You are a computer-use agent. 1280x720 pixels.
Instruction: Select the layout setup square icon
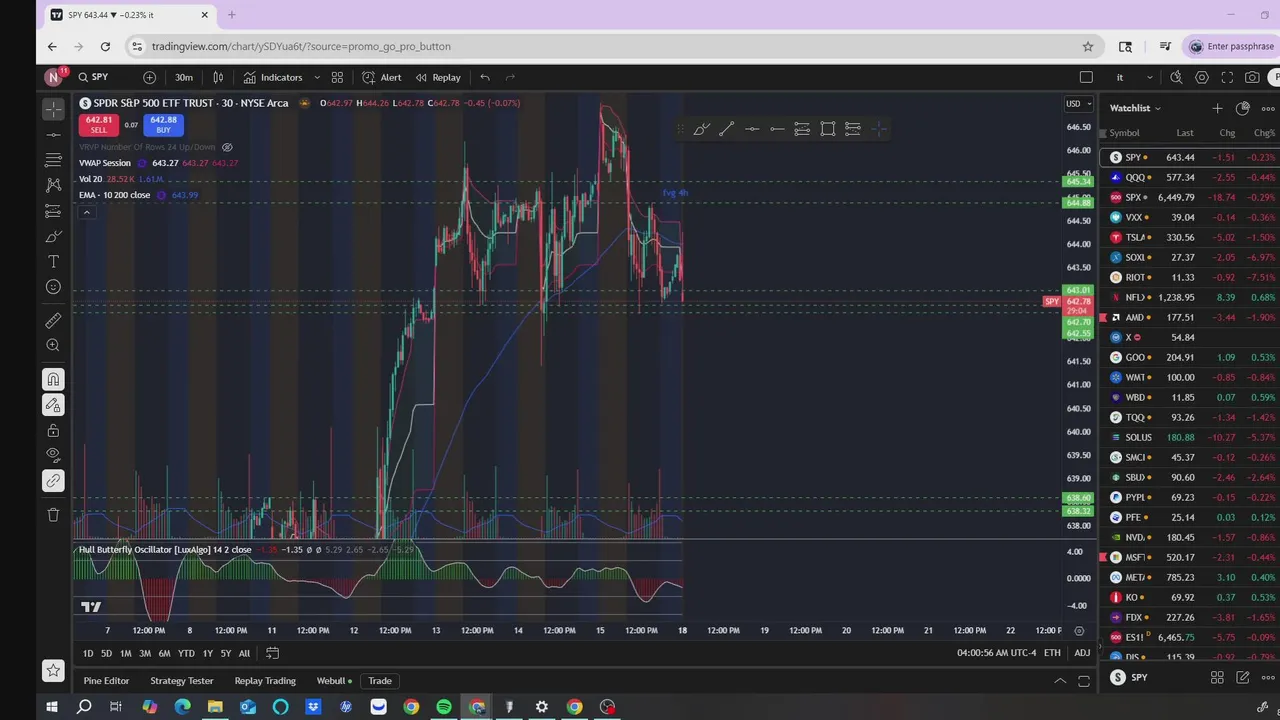click(1086, 77)
